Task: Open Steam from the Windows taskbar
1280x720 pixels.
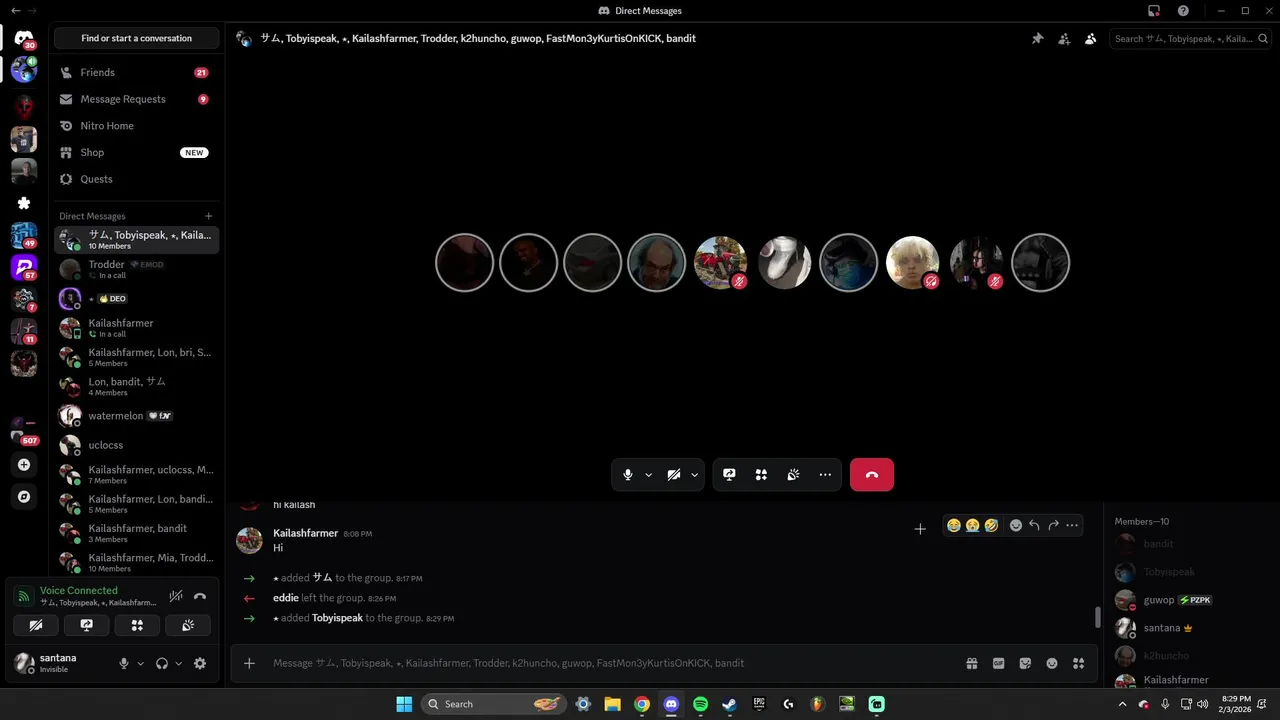Action: (729, 704)
